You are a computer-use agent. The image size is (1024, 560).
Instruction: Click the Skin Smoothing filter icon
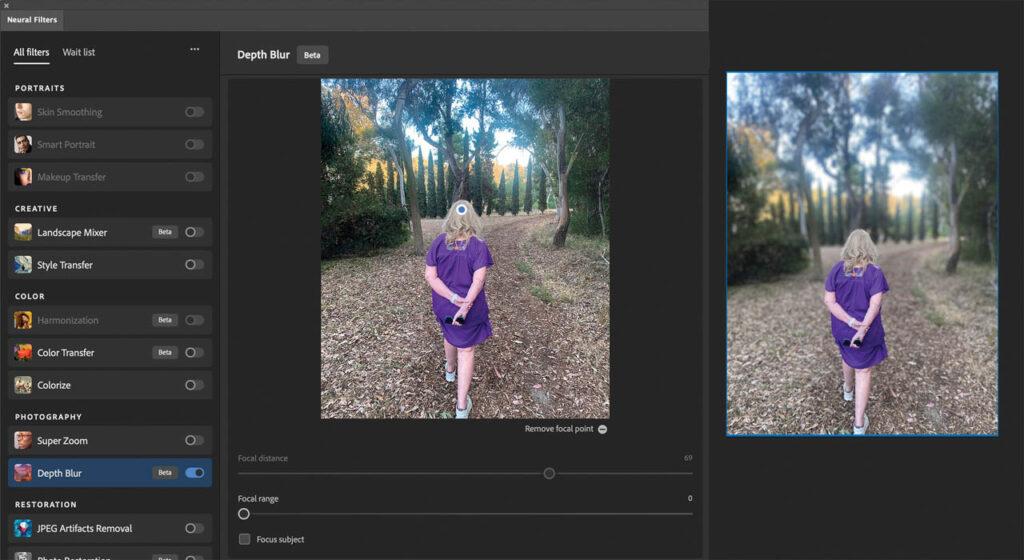pos(23,112)
